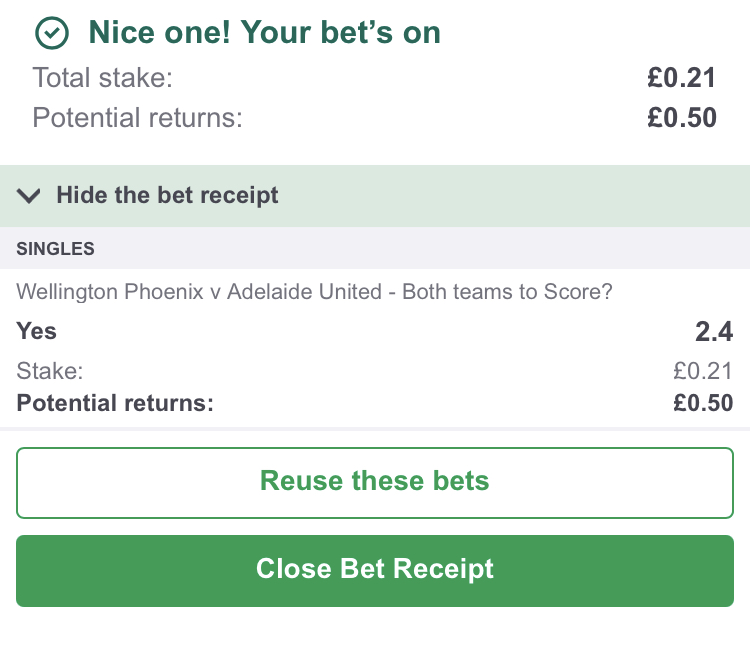Click the 'Nice one! Your bet's on' heading
The image size is (750, 654).
click(x=264, y=33)
